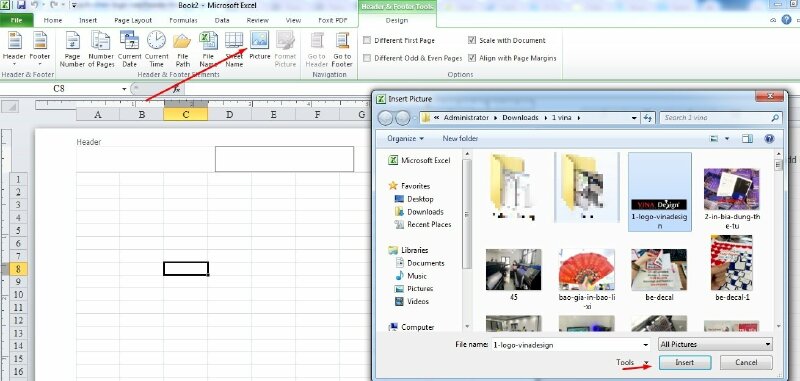Insert File Name element
Screen dimensions: 800x381
(x=208, y=49)
